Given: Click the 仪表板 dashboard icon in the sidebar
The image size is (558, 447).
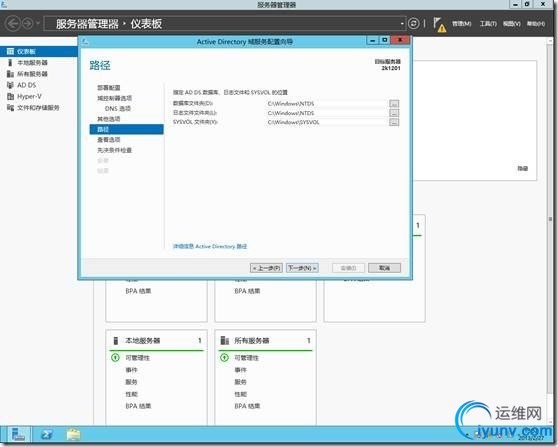Looking at the screenshot, I should click(x=10, y=51).
